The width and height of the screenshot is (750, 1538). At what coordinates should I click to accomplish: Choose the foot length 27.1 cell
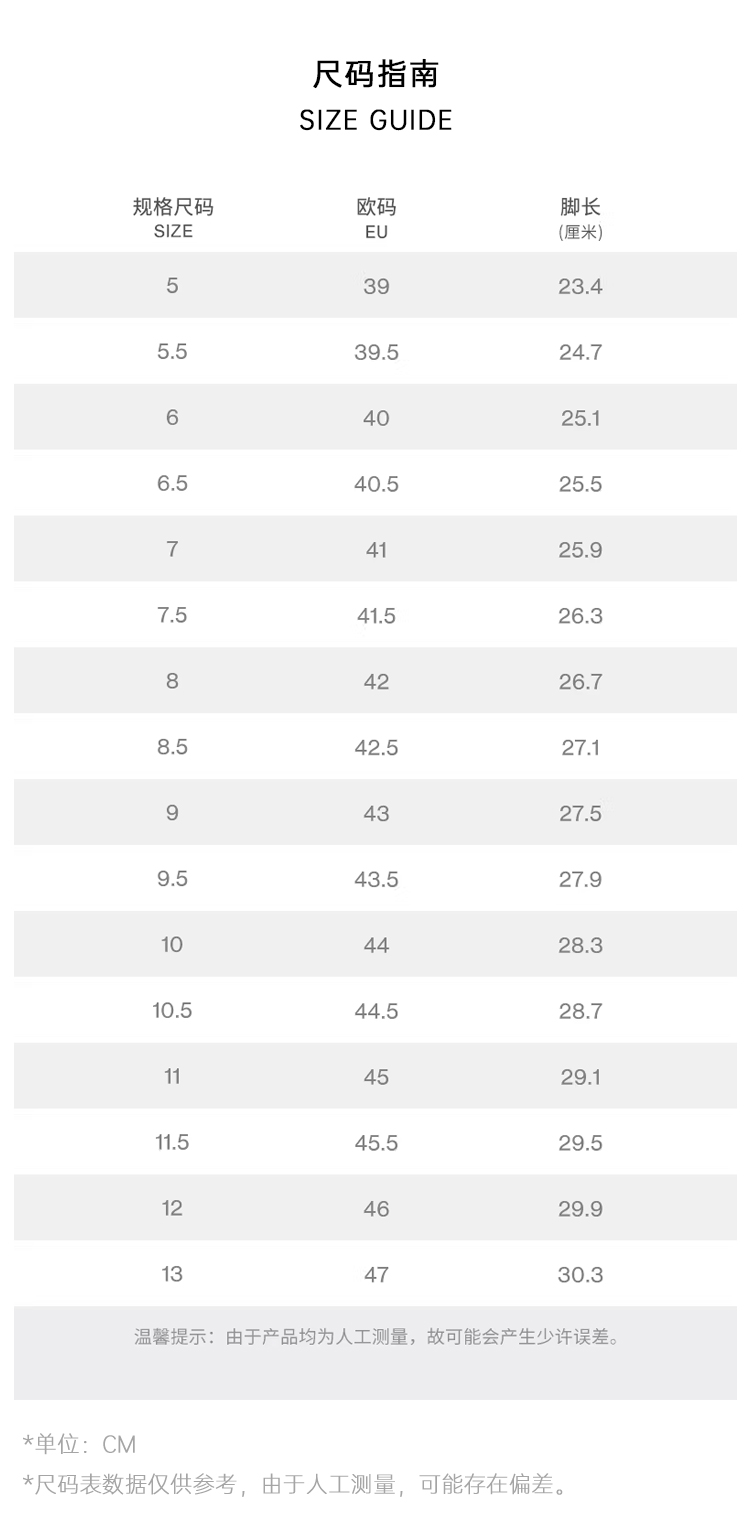580,747
